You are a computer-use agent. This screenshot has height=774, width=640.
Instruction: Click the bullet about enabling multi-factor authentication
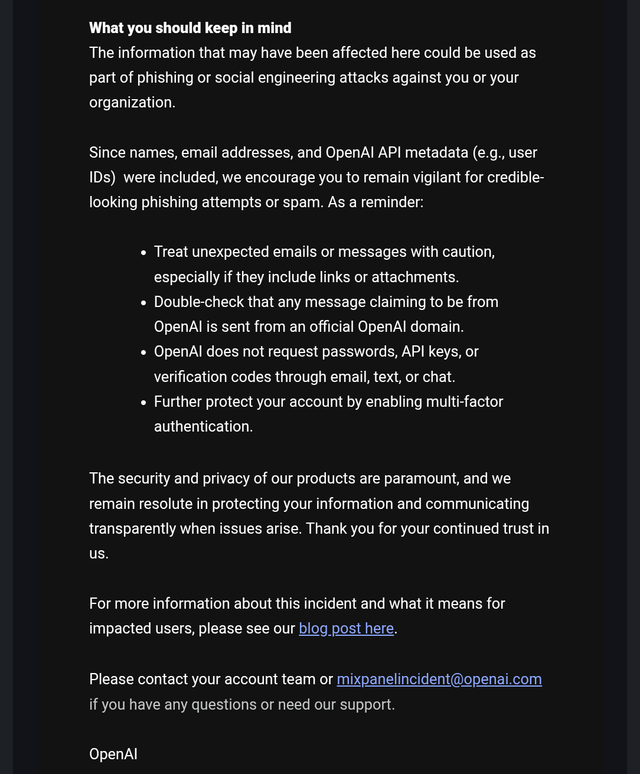[x=328, y=414]
